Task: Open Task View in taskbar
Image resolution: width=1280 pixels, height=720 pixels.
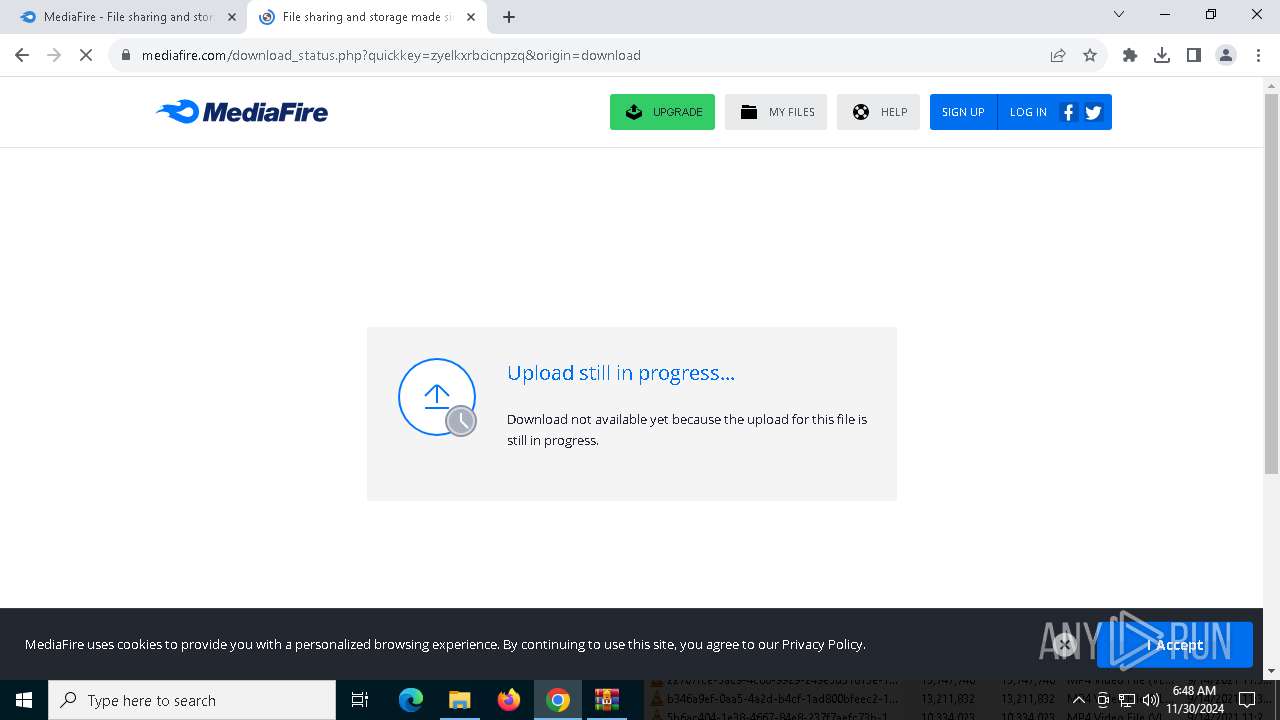Action: tap(360, 700)
